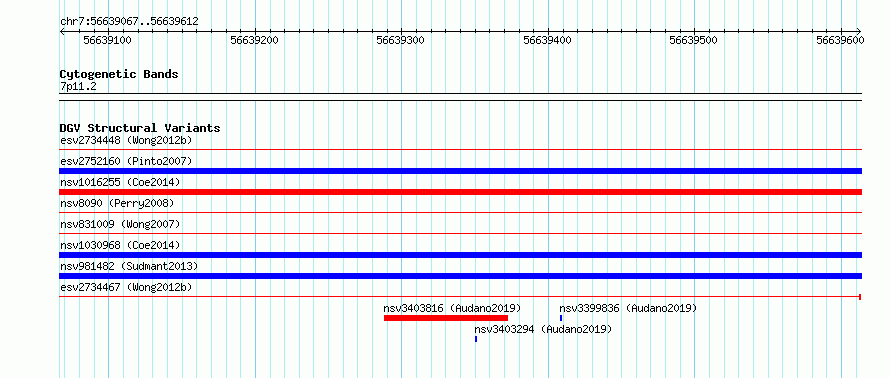This screenshot has height=378, width=890.
Task: Click the nsv3403816 (Audano2019) red bar
Action: (x=446, y=318)
